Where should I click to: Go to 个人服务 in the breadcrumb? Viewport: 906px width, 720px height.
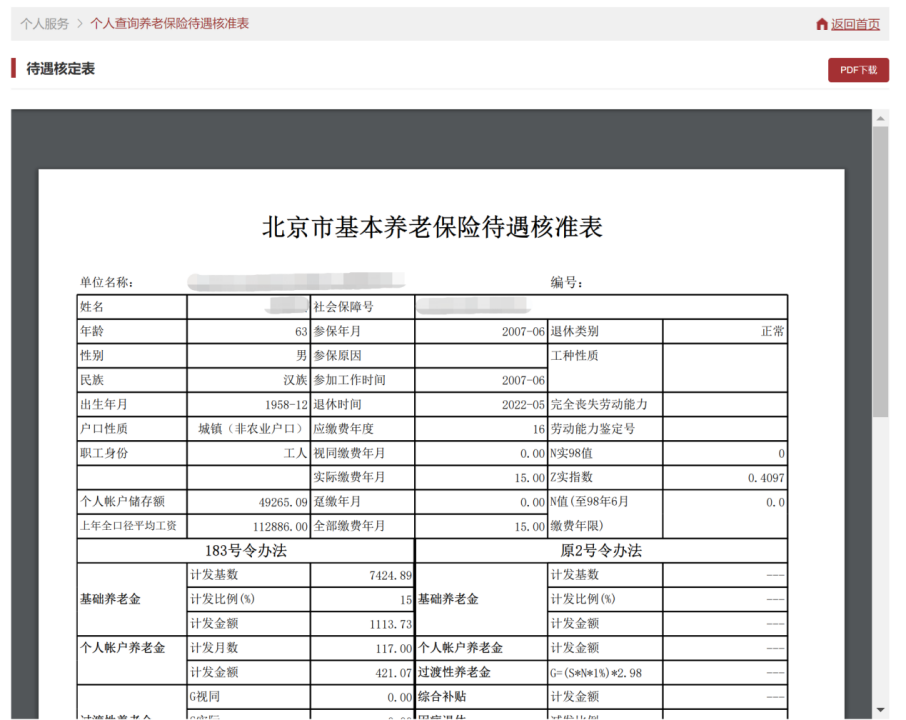[x=45, y=23]
